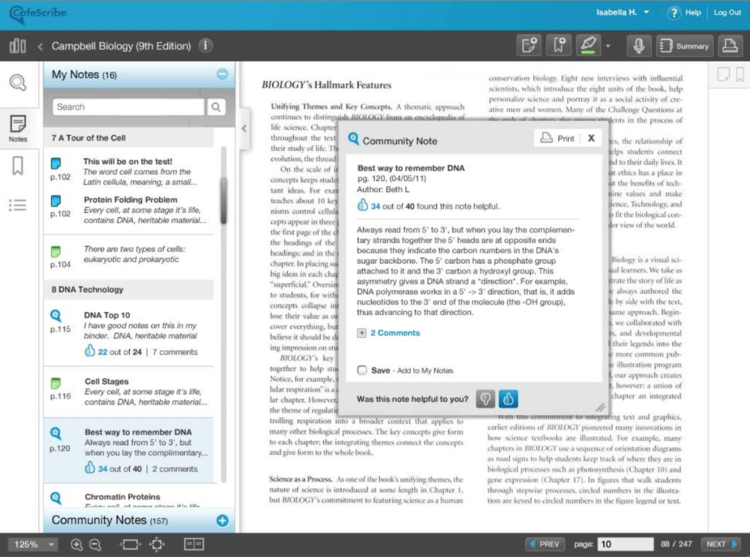The width and height of the screenshot is (750, 557).
Task: Click the page bookmark icon in right margin
Action: coord(739,74)
